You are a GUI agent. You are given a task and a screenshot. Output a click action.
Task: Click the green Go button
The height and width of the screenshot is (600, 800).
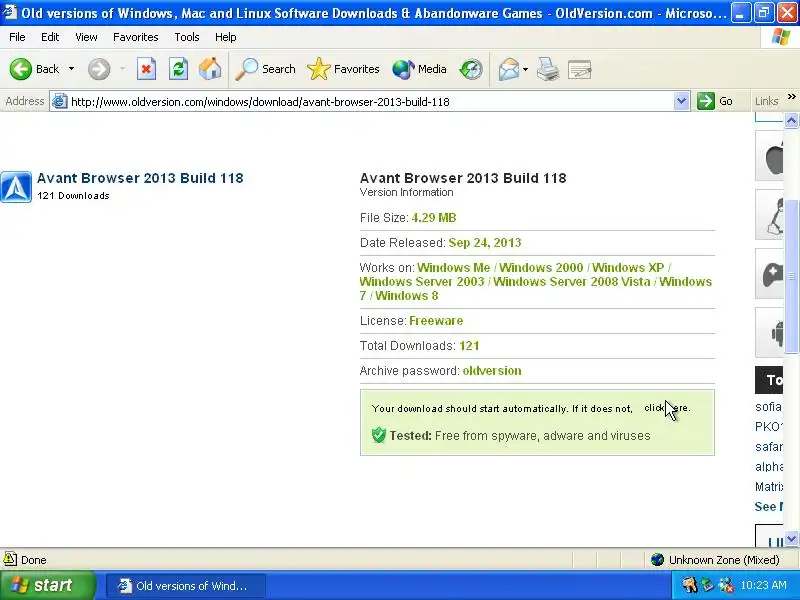pyautogui.click(x=715, y=101)
